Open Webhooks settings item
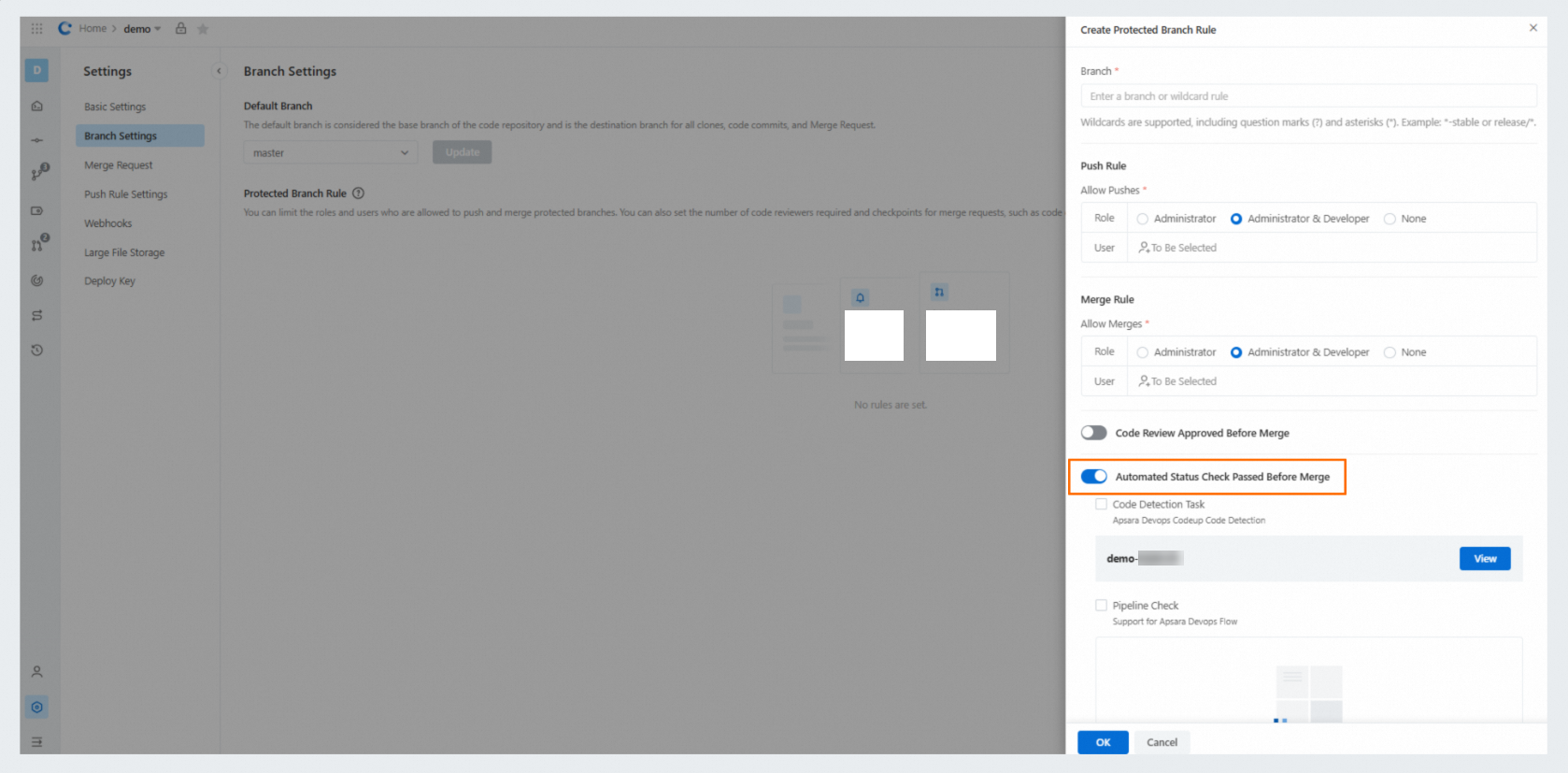 (x=140, y=223)
